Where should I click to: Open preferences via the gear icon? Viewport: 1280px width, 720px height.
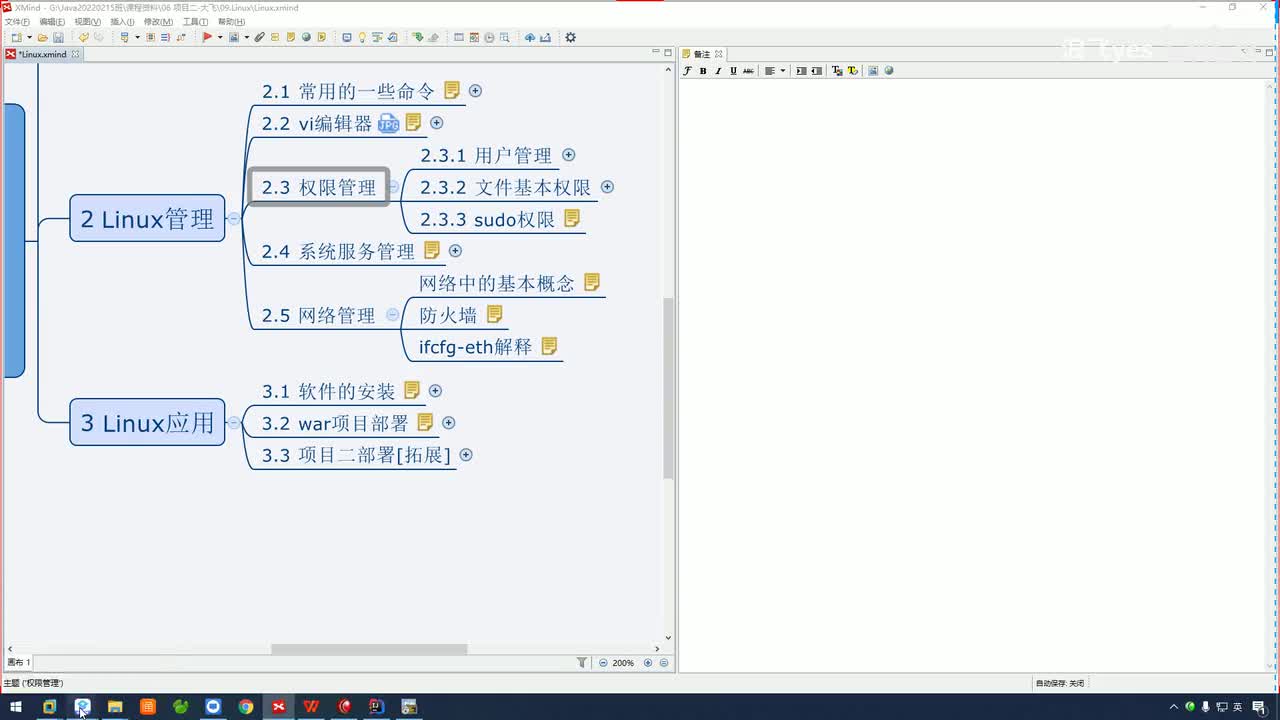point(570,38)
